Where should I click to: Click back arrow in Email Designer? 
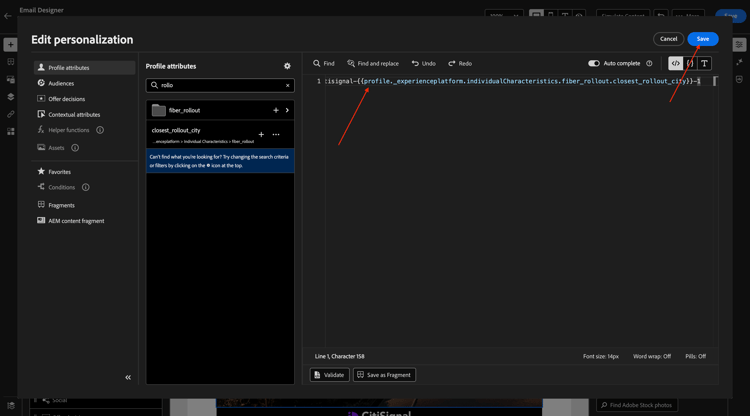pos(8,16)
